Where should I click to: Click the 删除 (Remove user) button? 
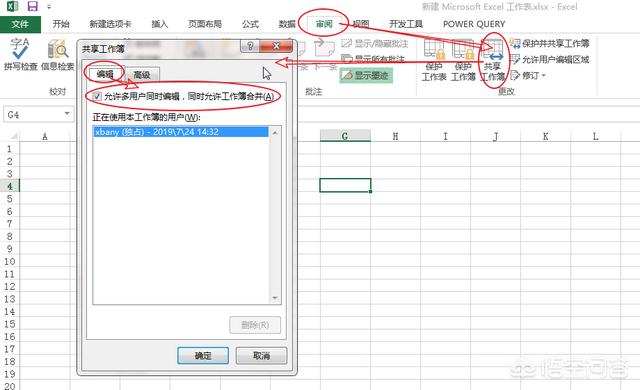click(255, 325)
